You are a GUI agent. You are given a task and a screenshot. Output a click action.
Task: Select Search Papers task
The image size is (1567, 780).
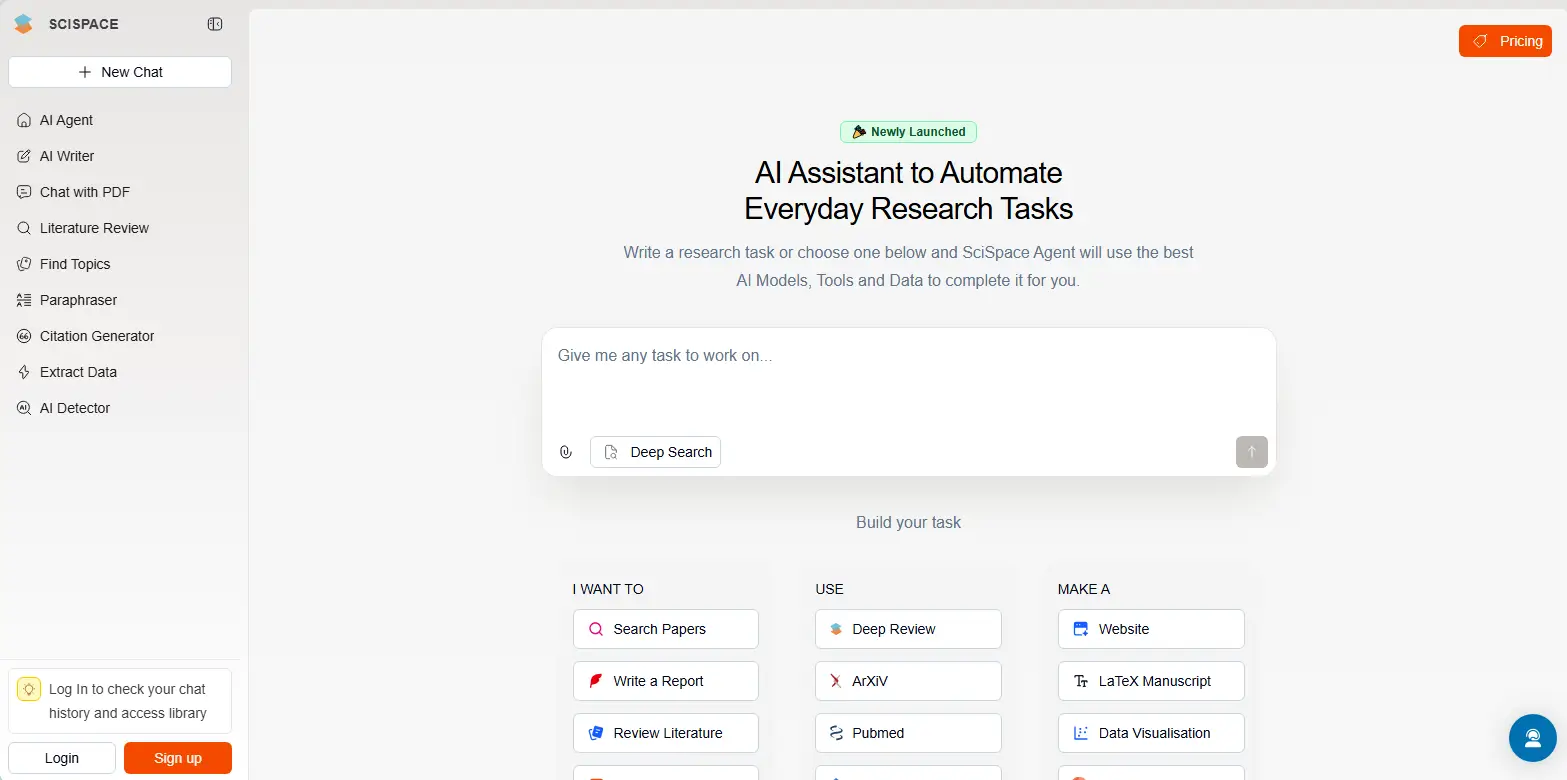click(666, 629)
